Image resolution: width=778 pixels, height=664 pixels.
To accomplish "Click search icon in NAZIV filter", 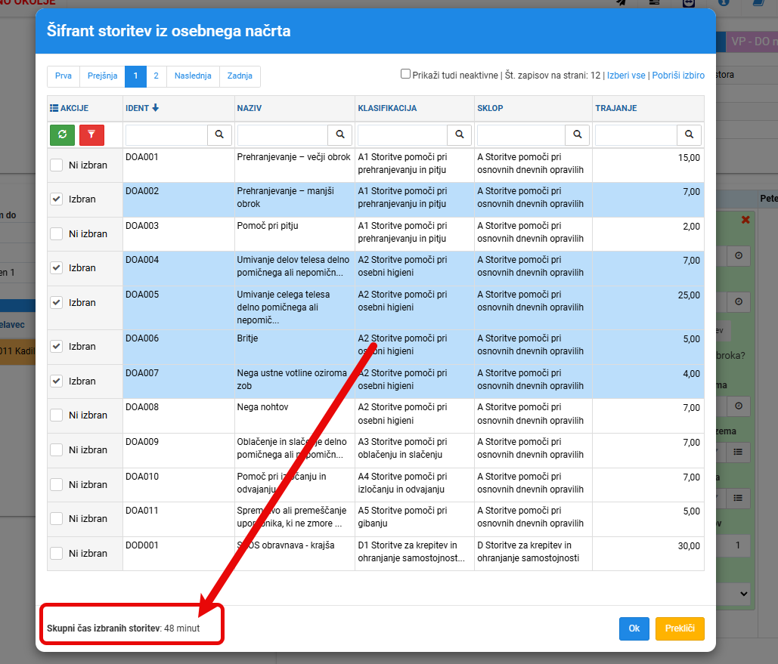I will [x=340, y=134].
